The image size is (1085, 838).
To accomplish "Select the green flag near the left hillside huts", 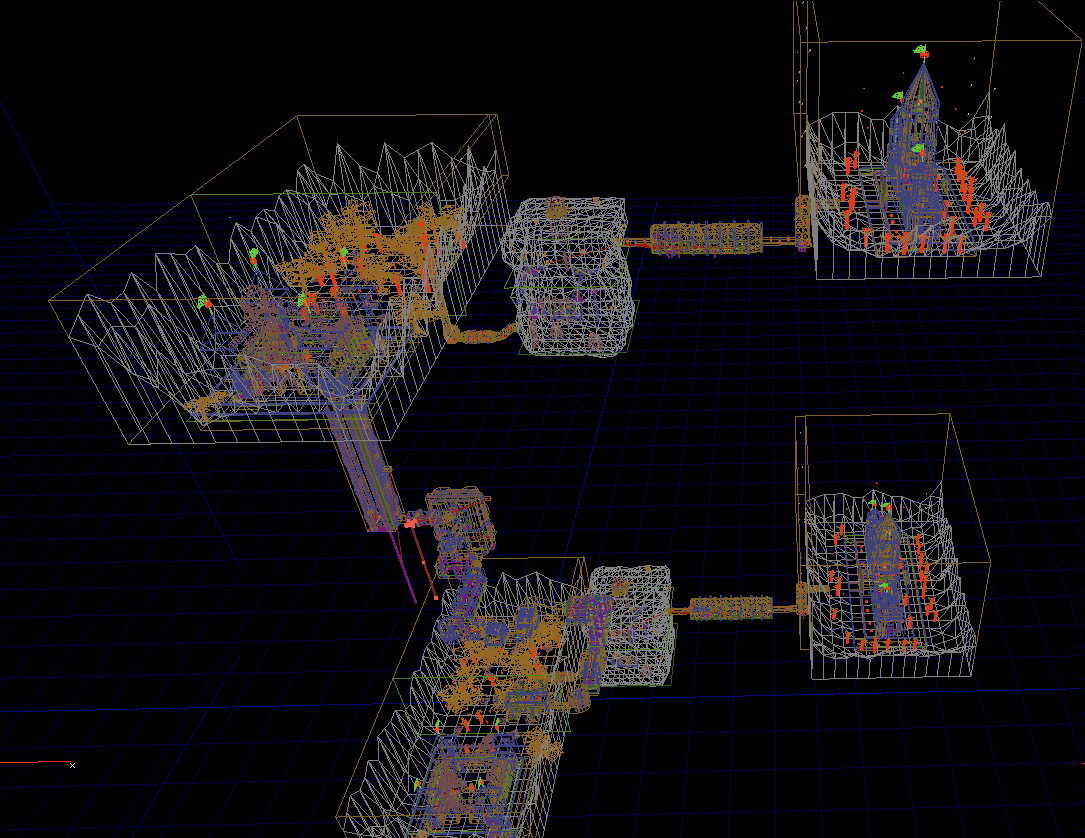I will coord(201,302).
